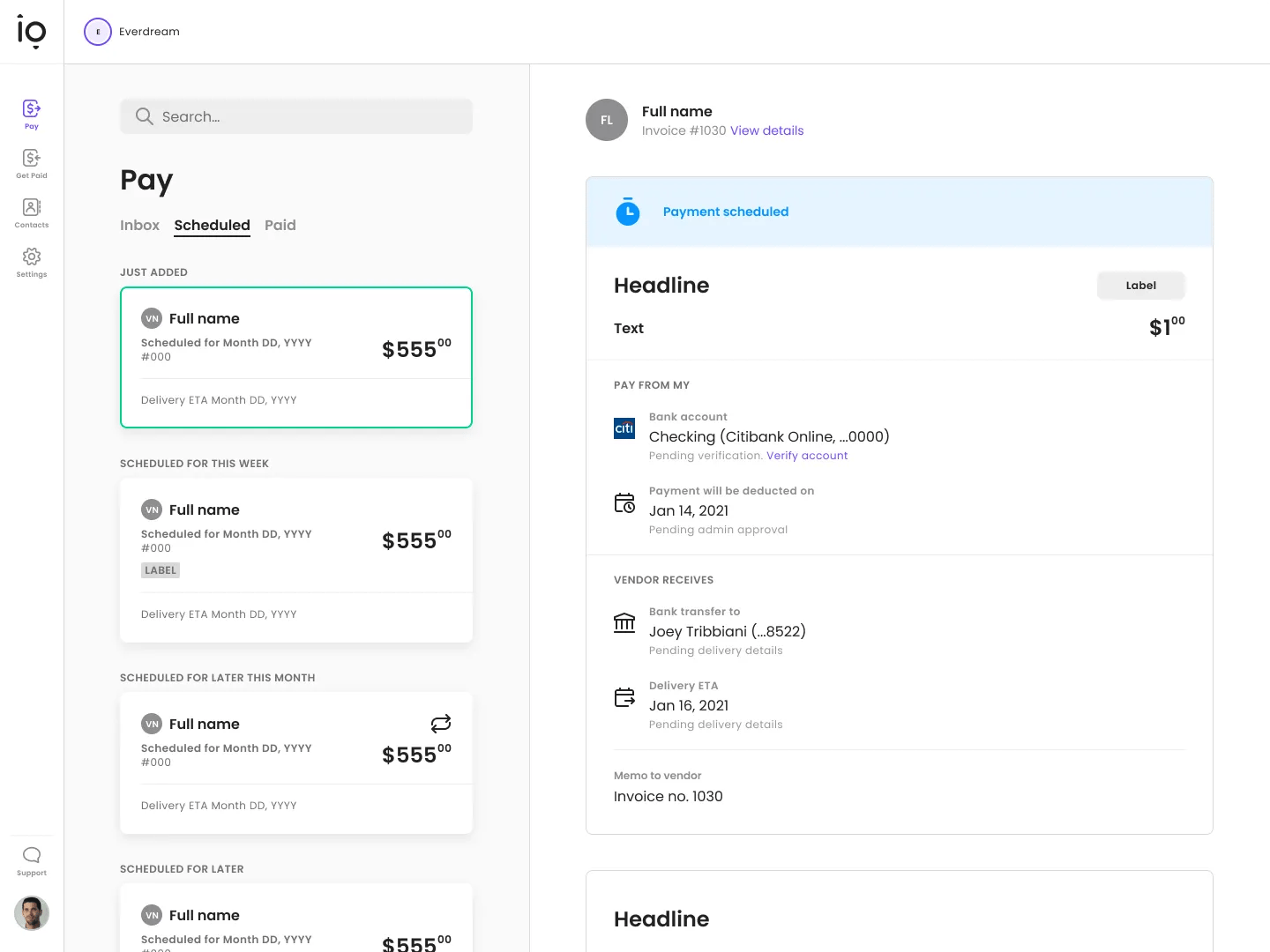Open the Pay section in sidebar
Screen dimensions: 1270x952
click(x=32, y=114)
